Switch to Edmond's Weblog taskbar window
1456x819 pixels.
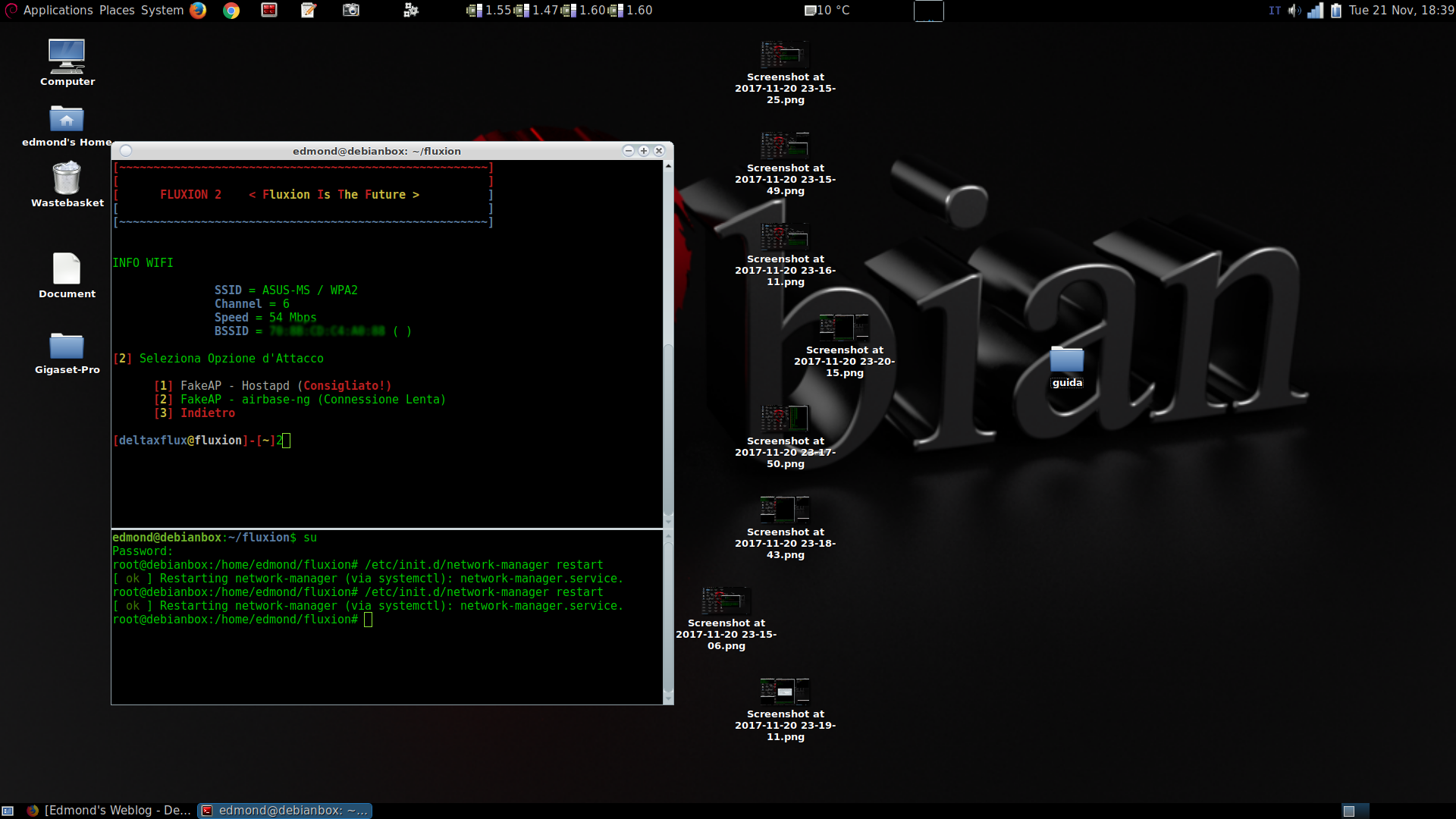coord(109,810)
